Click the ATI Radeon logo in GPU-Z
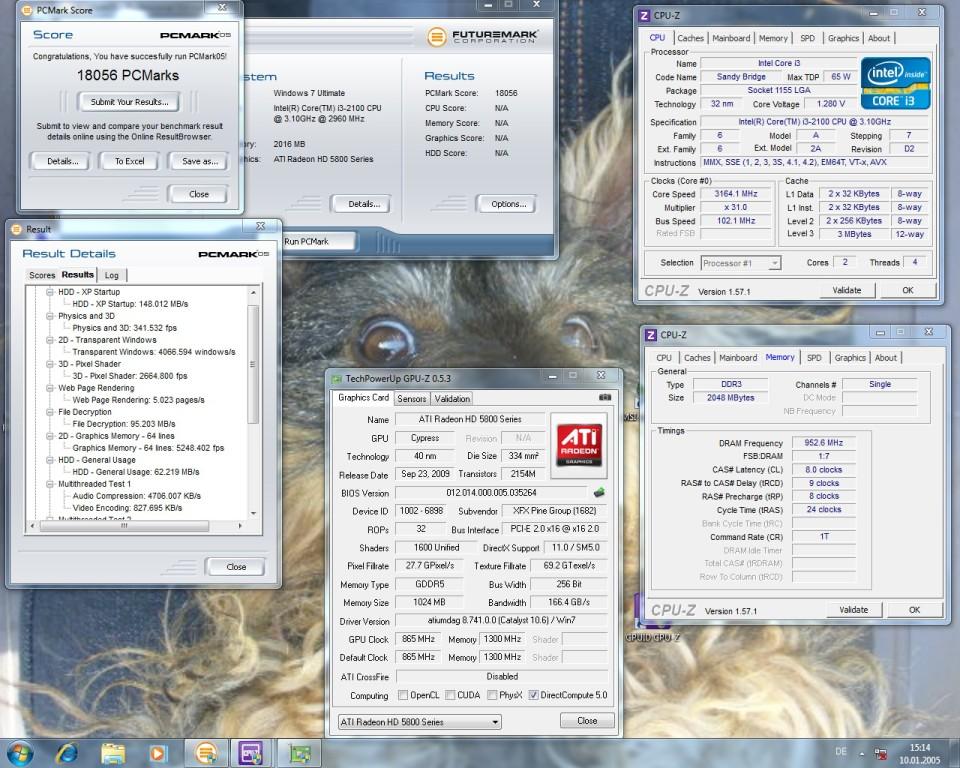Viewport: 960px width, 768px height. 579,445
